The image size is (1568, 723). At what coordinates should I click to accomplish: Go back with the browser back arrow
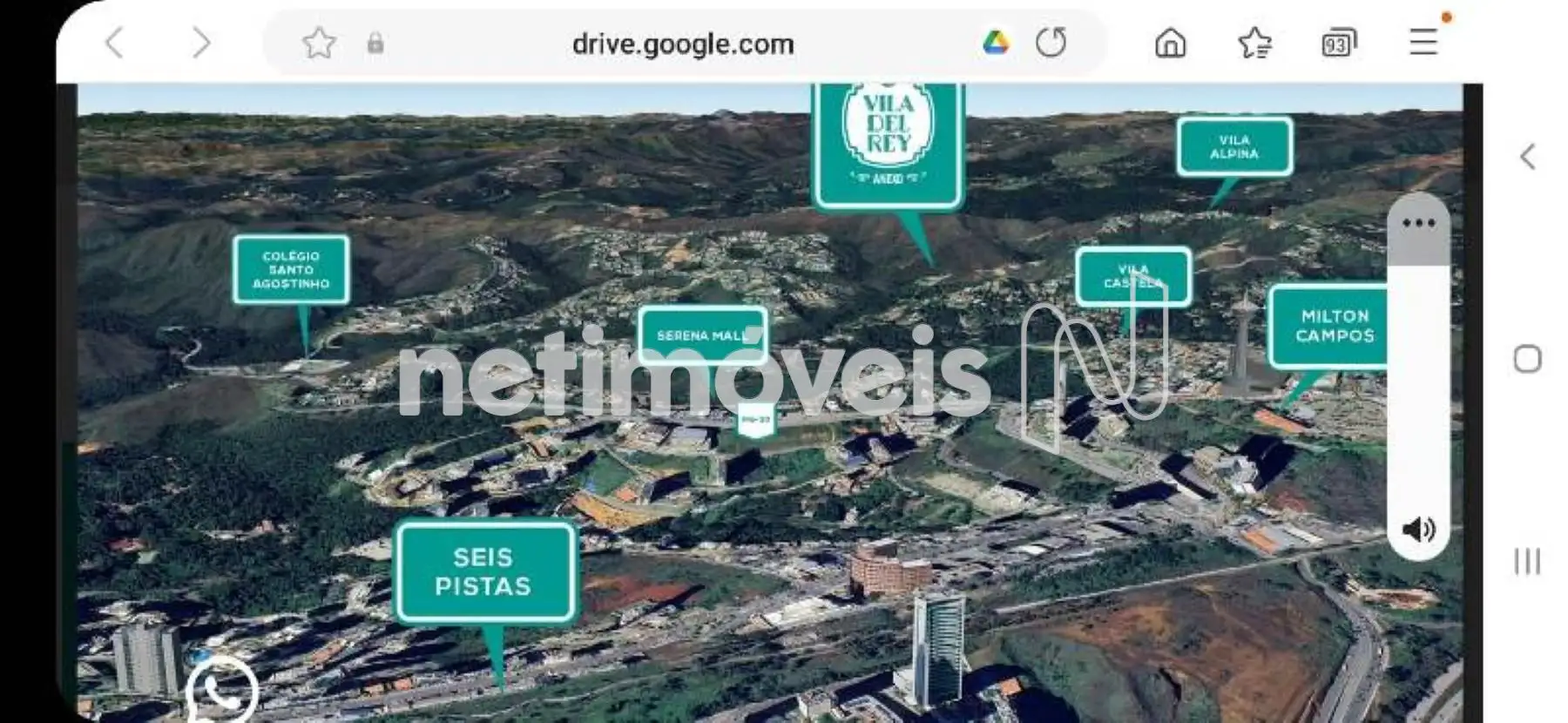click(115, 43)
